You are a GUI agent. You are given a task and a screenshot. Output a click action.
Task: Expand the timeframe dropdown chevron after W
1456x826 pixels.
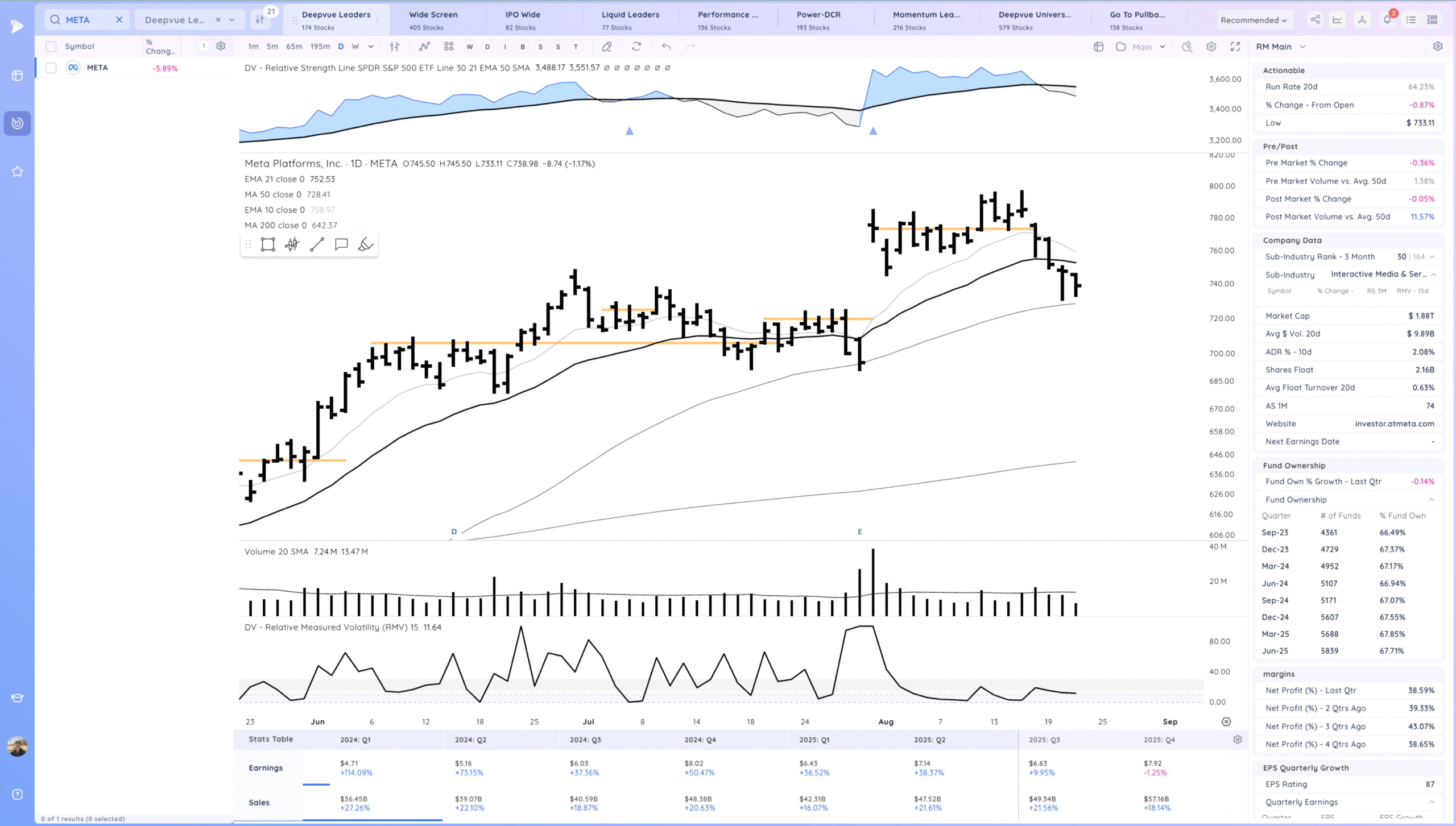click(x=371, y=47)
